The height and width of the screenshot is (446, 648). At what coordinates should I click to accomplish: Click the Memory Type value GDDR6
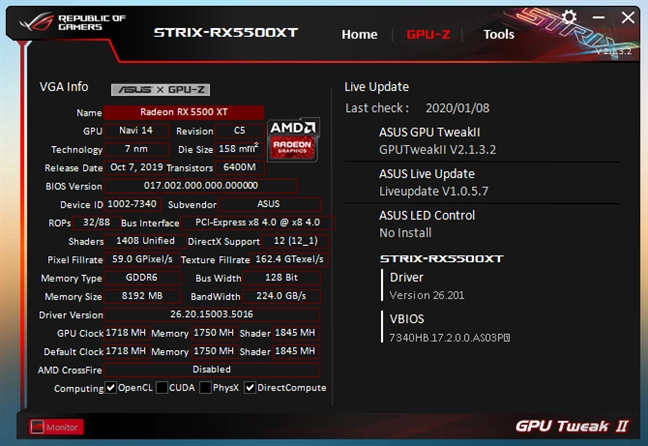pyautogui.click(x=142, y=278)
